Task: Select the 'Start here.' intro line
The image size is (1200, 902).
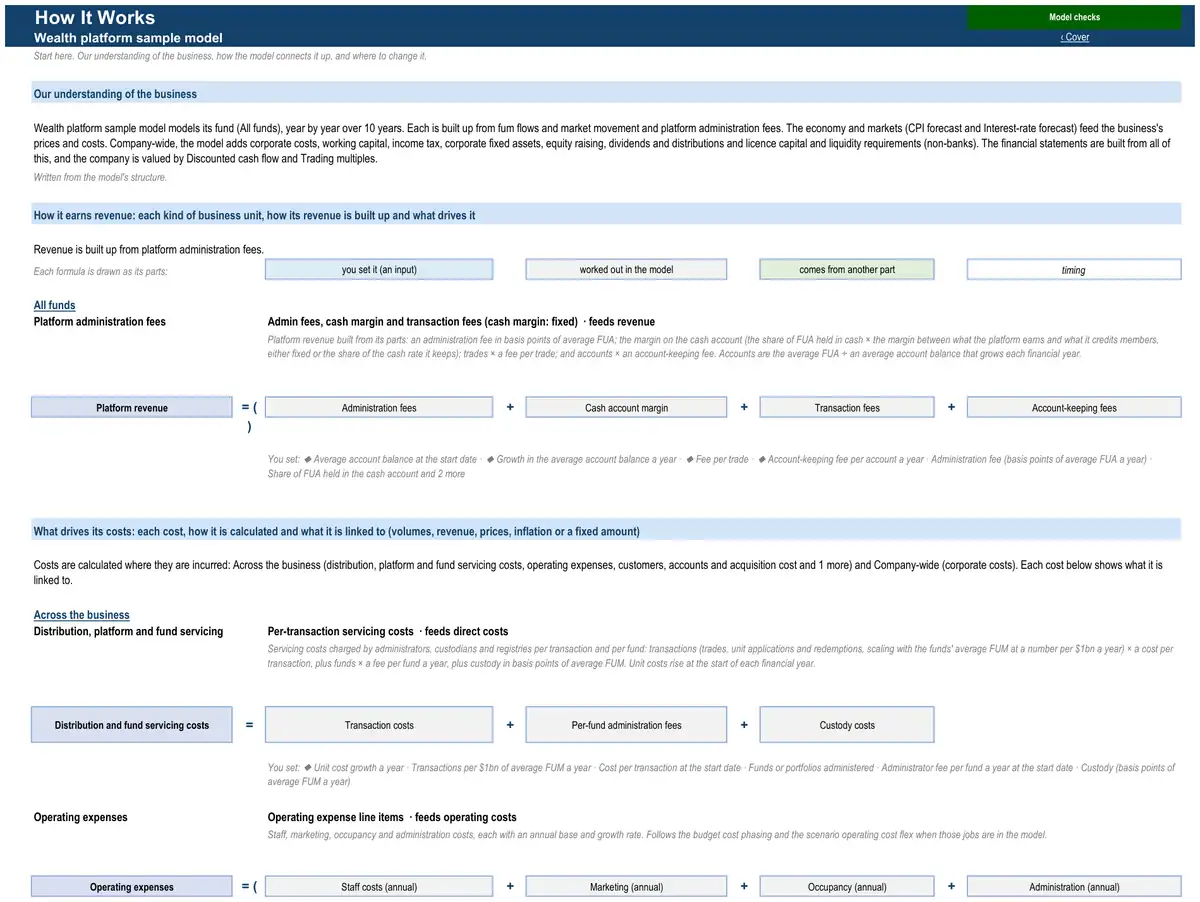Action: coord(230,56)
